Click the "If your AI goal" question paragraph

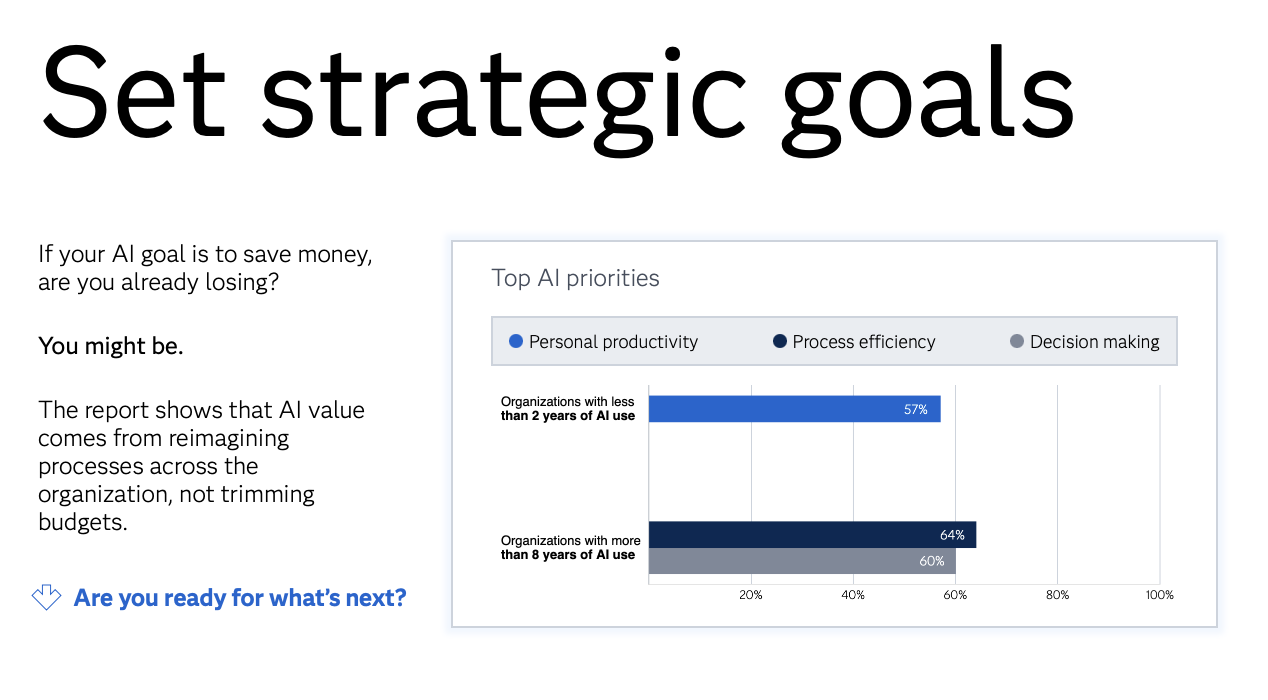(205, 268)
